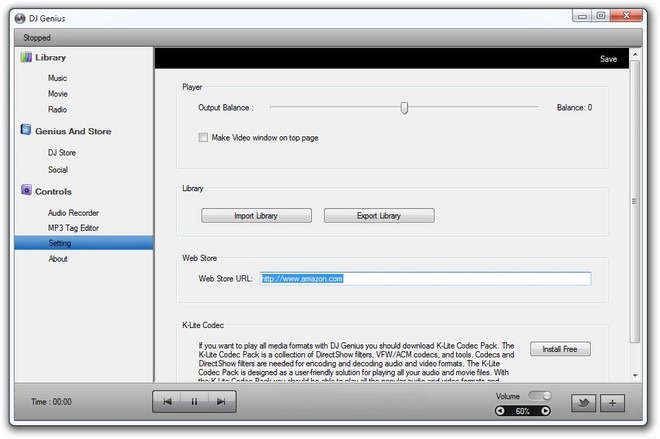Open Music in the Library section
660x439 pixels.
tap(57, 78)
